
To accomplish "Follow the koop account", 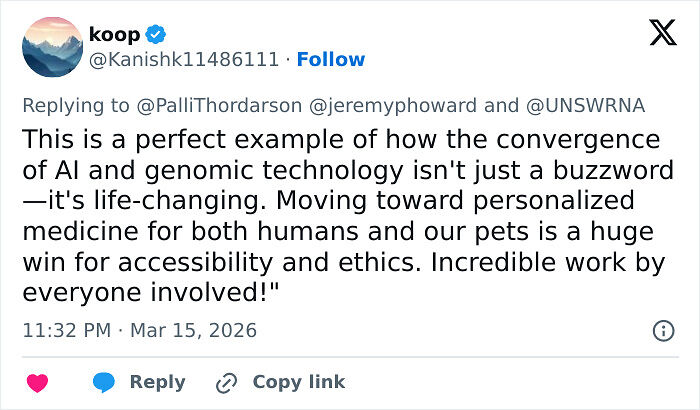I will [331, 59].
